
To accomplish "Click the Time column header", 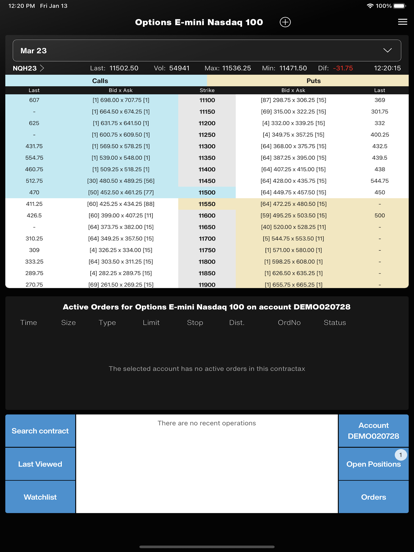I will point(29,322).
